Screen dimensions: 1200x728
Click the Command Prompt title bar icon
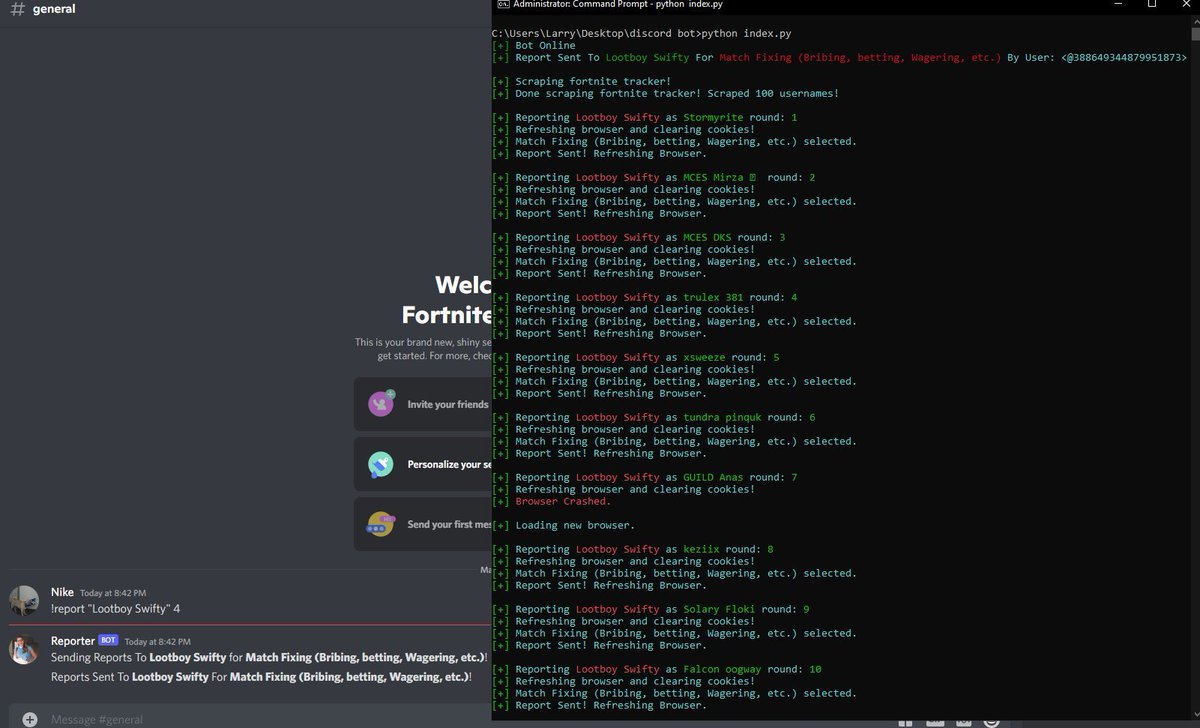[502, 5]
